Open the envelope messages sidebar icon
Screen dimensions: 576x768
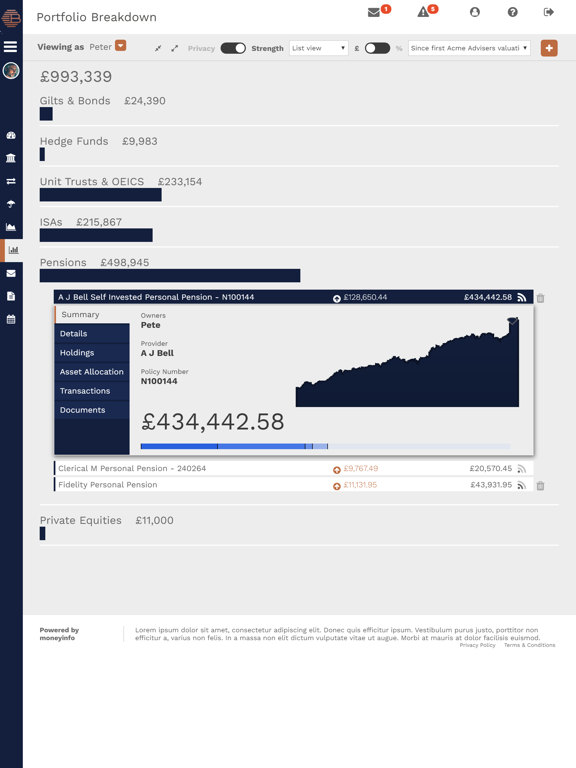click(x=11, y=273)
